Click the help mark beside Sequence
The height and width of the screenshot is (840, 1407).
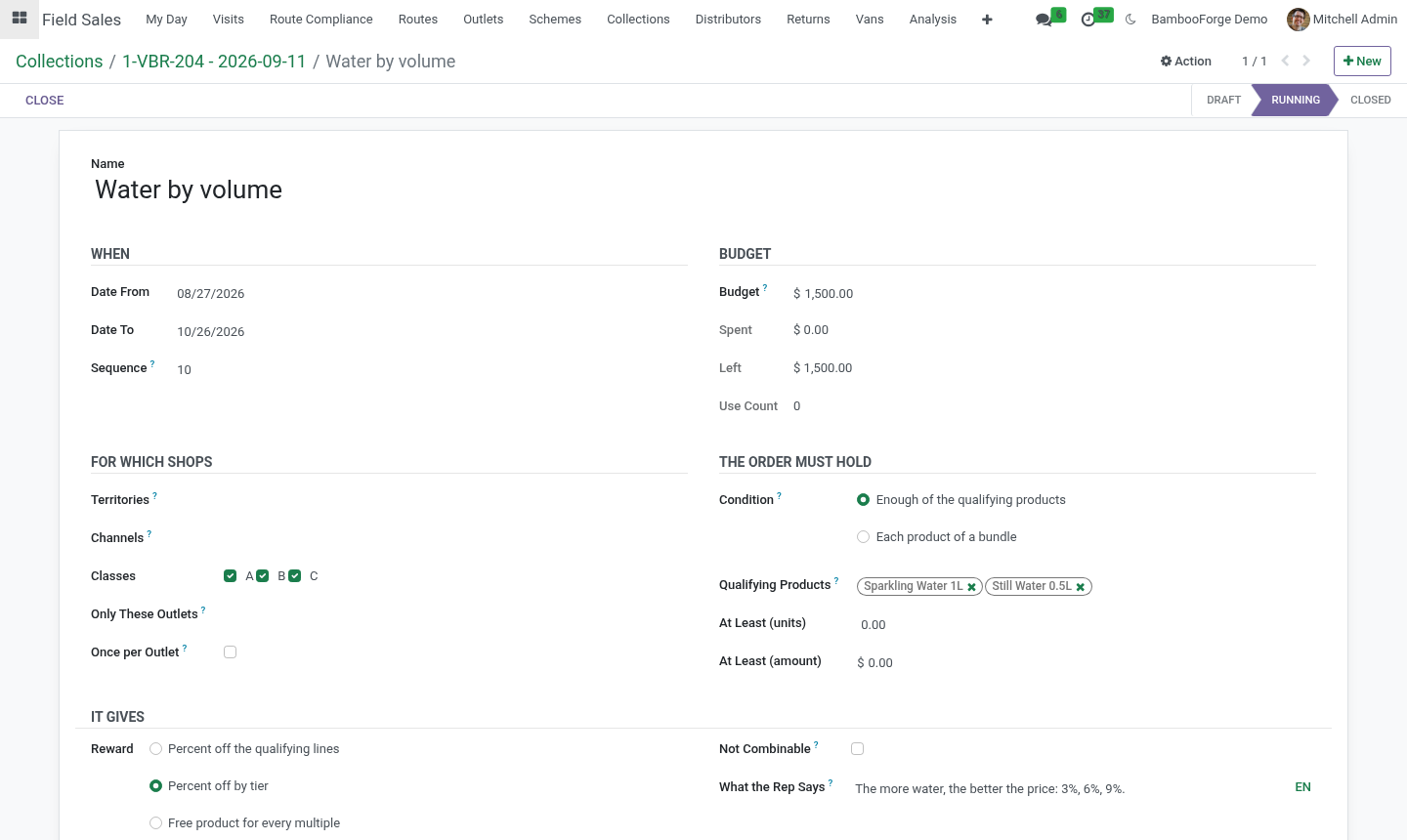(152, 364)
